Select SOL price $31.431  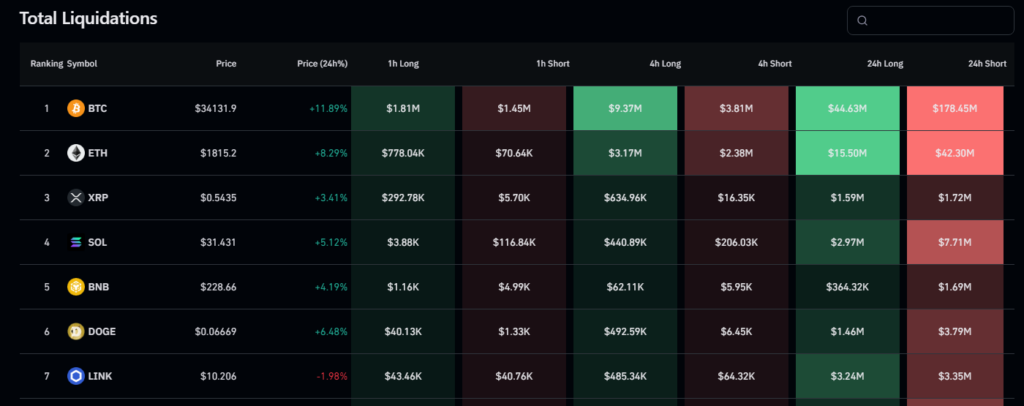218,242
